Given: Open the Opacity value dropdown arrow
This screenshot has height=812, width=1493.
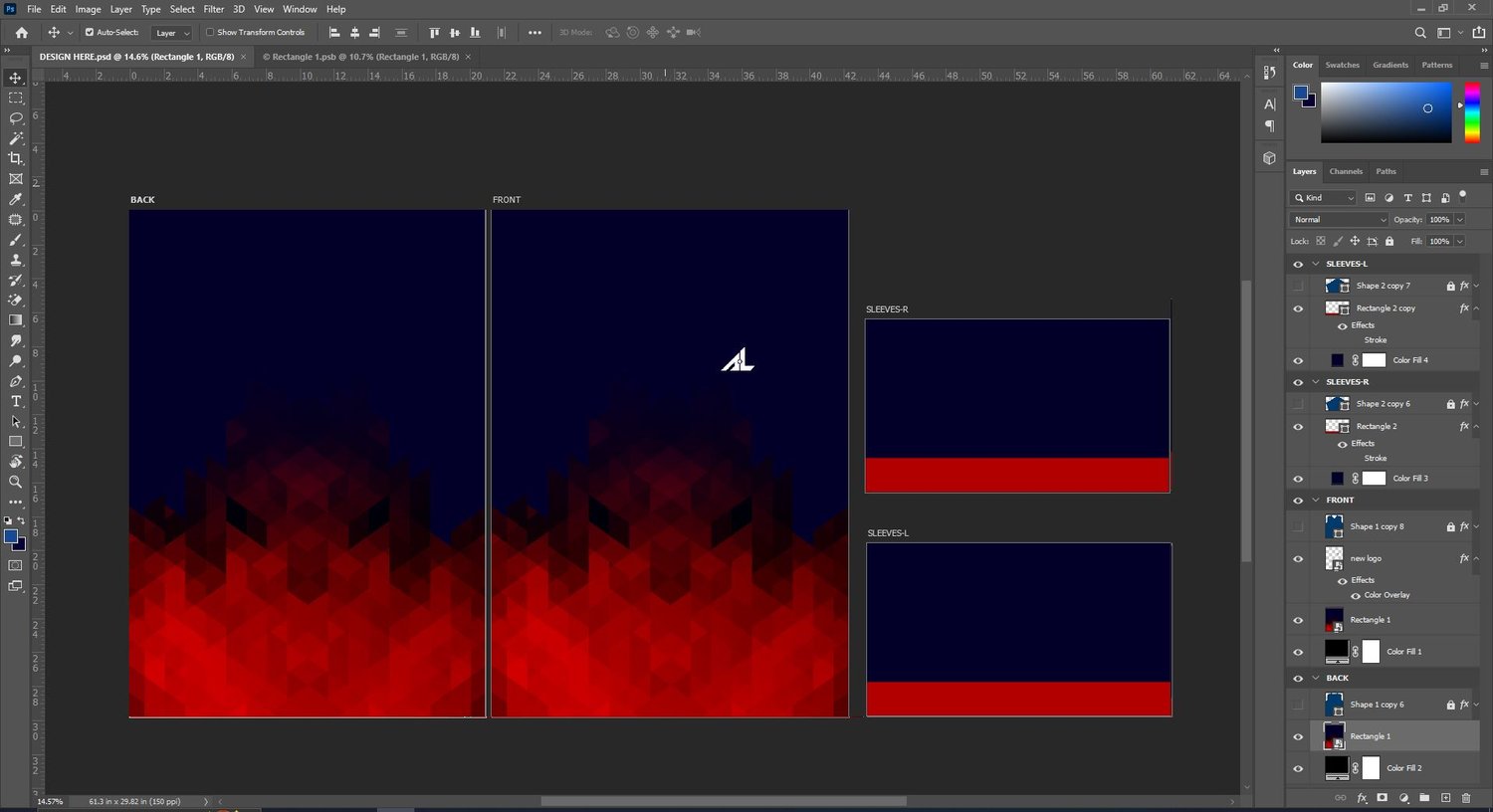Looking at the screenshot, I should click(1460, 219).
